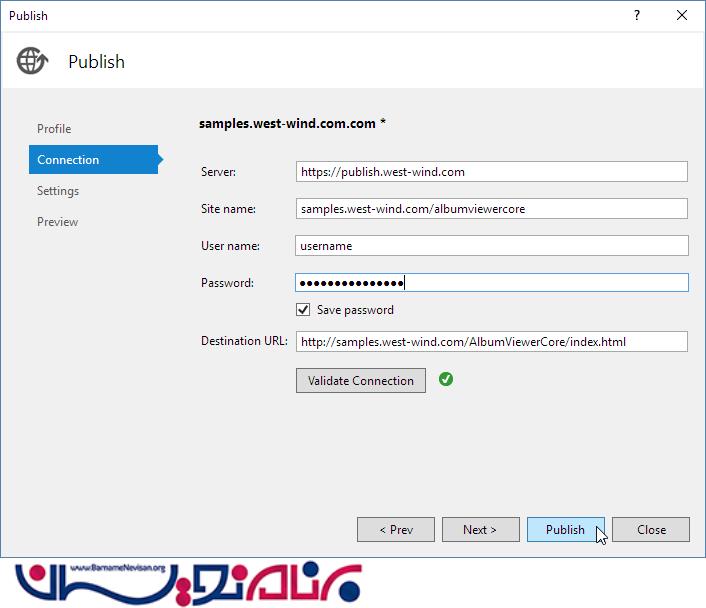Image resolution: width=706 pixels, height=608 pixels.
Task: Click the samples.west-wind.com.com profile heading
Action: (x=292, y=123)
